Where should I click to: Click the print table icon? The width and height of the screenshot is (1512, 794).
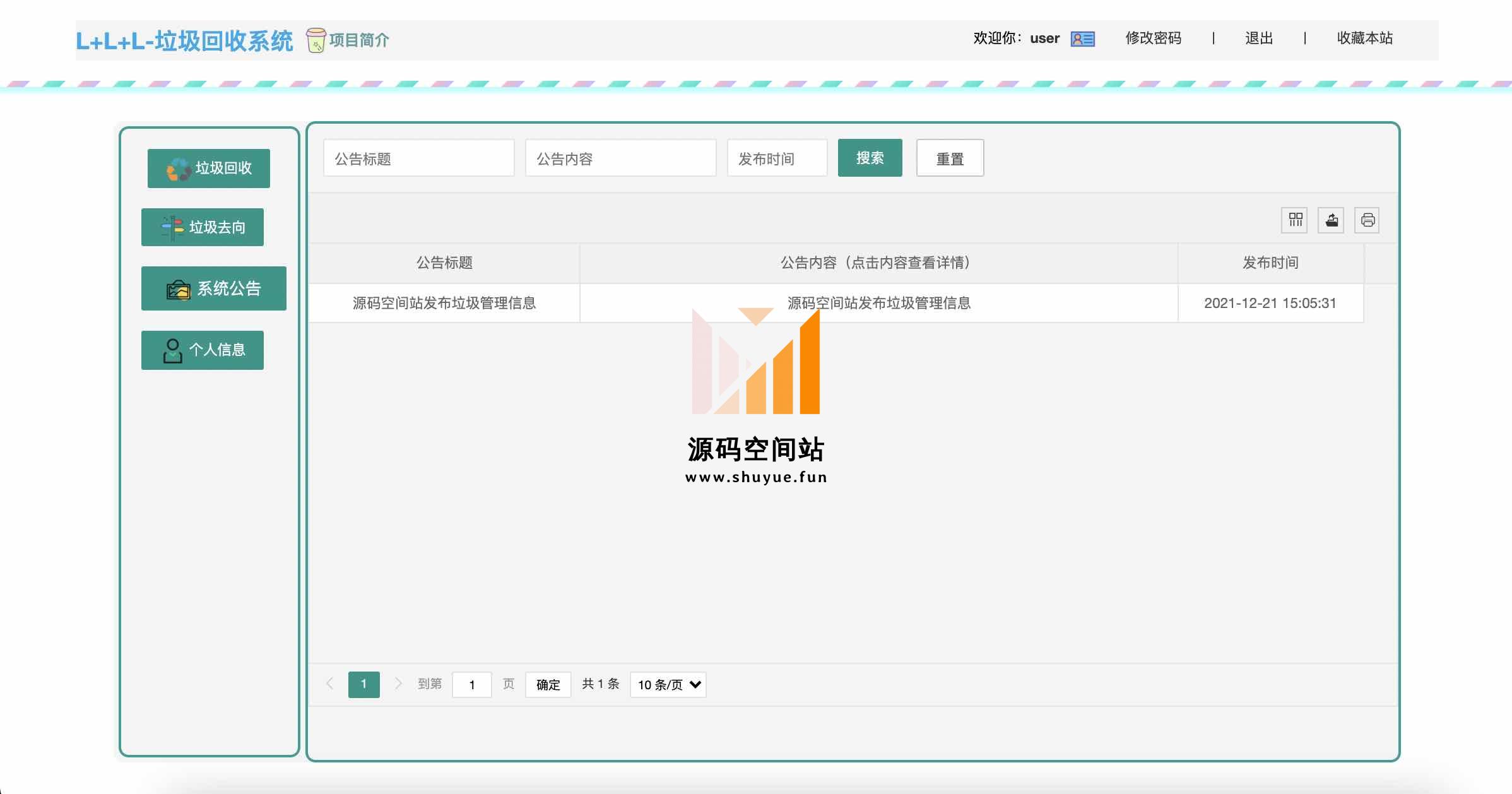coord(1367,220)
